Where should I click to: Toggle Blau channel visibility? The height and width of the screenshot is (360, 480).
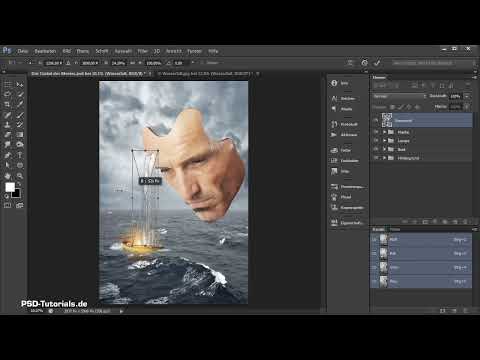374,282
